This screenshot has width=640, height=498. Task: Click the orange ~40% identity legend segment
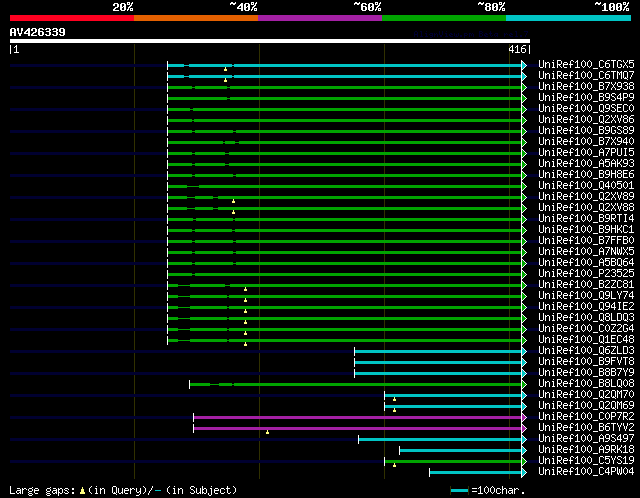[196, 18]
